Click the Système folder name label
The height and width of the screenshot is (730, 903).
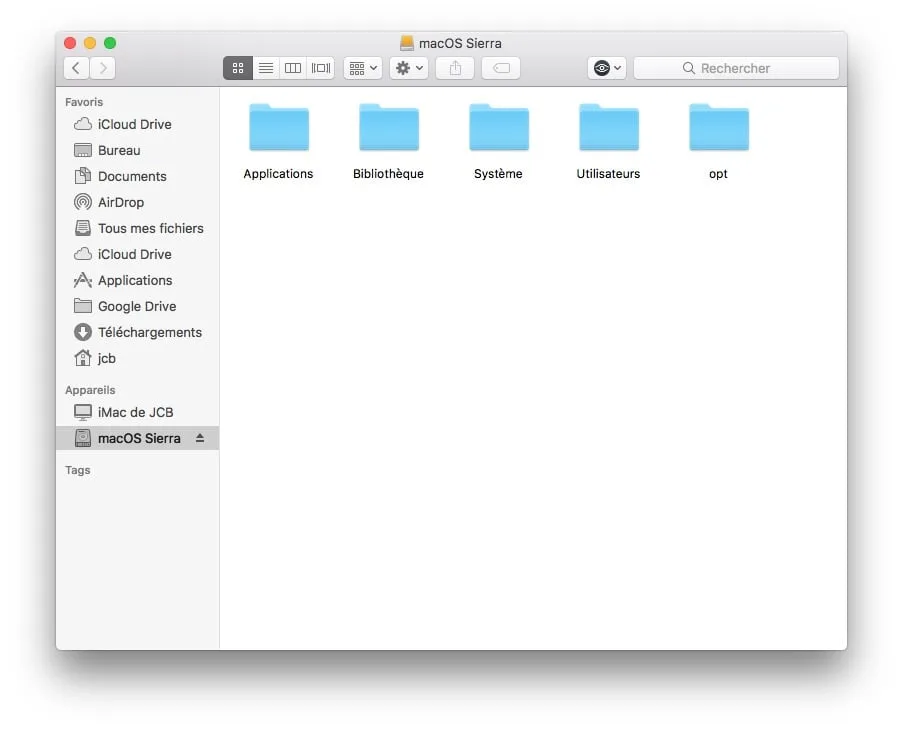pos(498,174)
